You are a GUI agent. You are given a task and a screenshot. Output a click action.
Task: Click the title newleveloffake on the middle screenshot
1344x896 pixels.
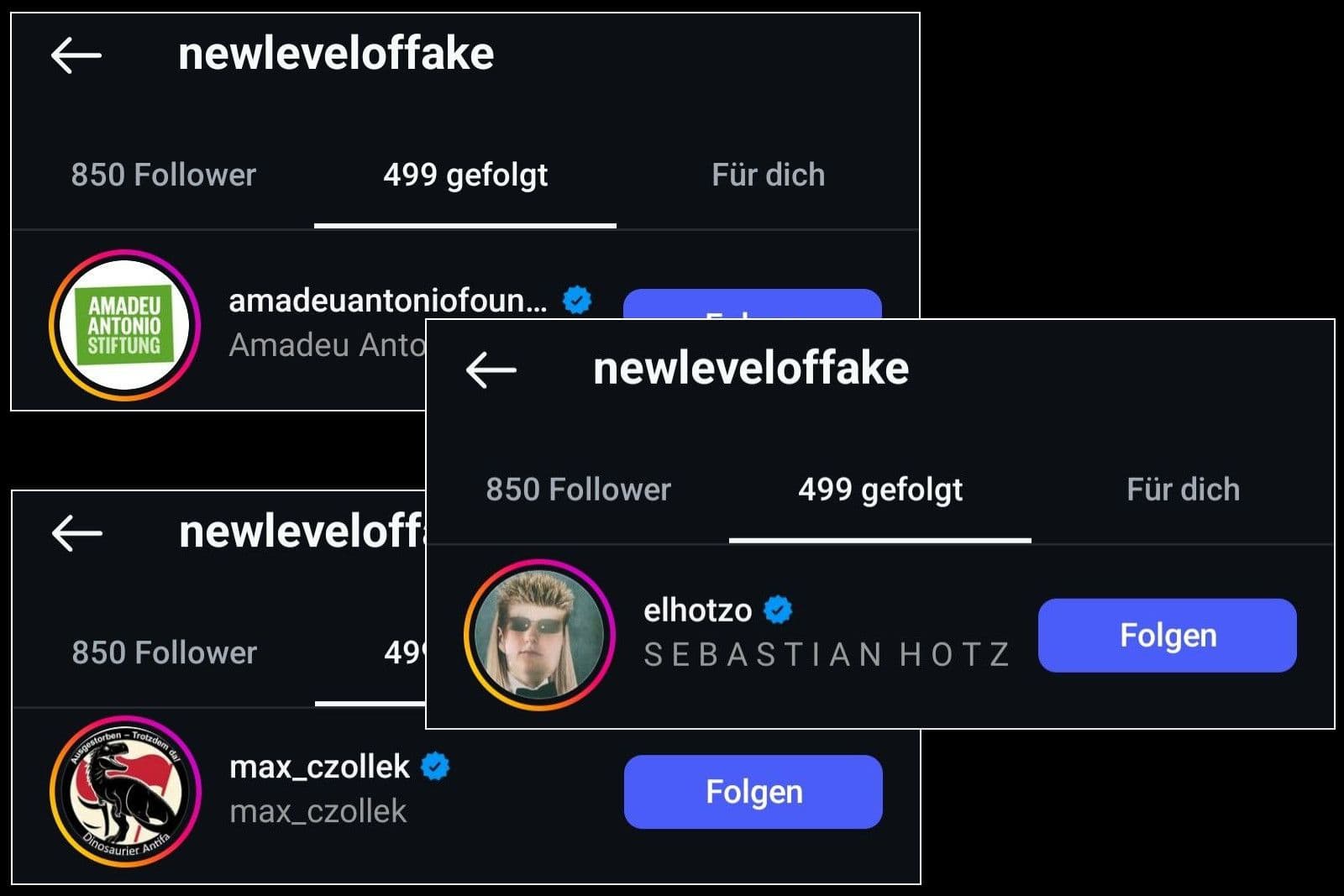750,367
